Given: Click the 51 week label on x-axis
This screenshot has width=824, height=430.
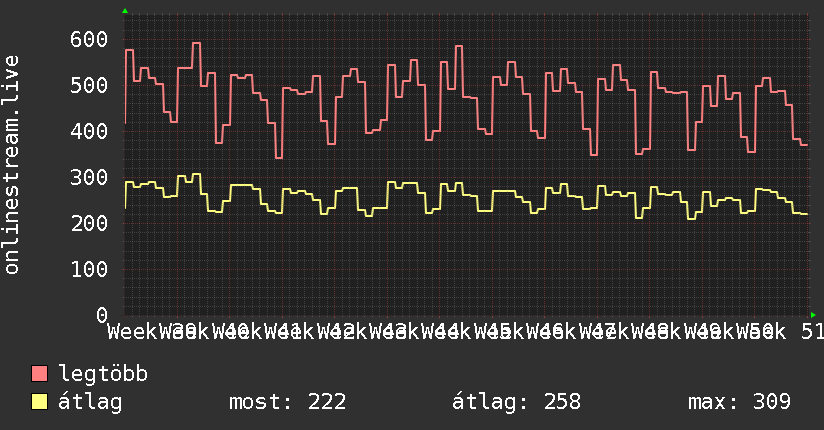Looking at the screenshot, I should click(x=812, y=332).
